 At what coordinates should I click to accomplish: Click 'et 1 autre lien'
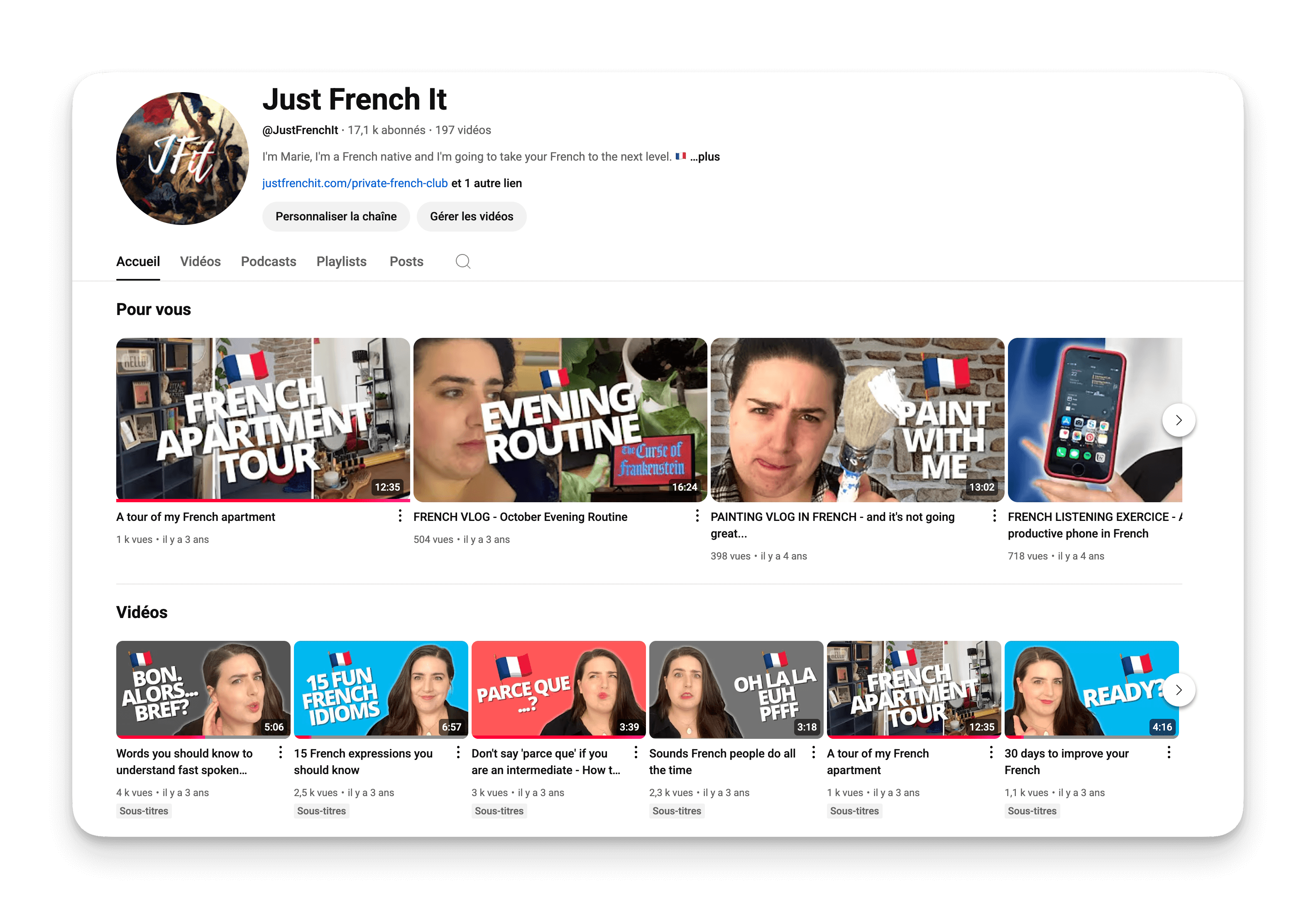tap(487, 183)
